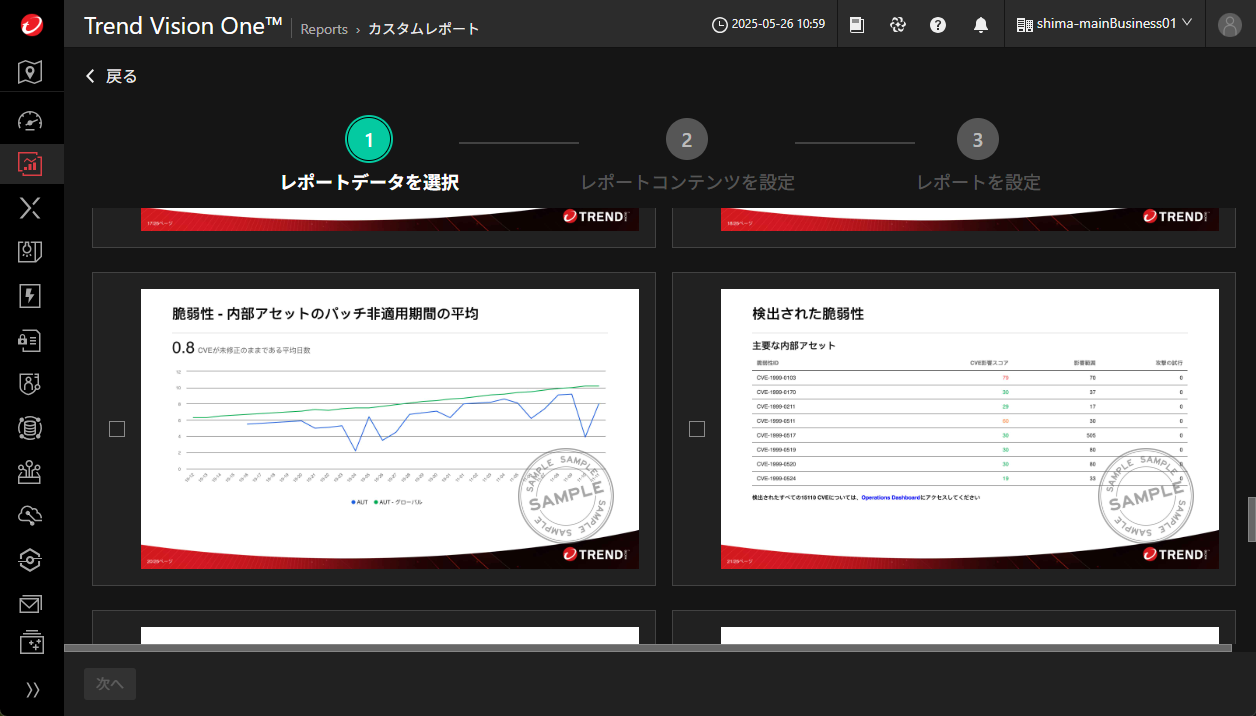Open the stacked cards sparkle icon

31,642
